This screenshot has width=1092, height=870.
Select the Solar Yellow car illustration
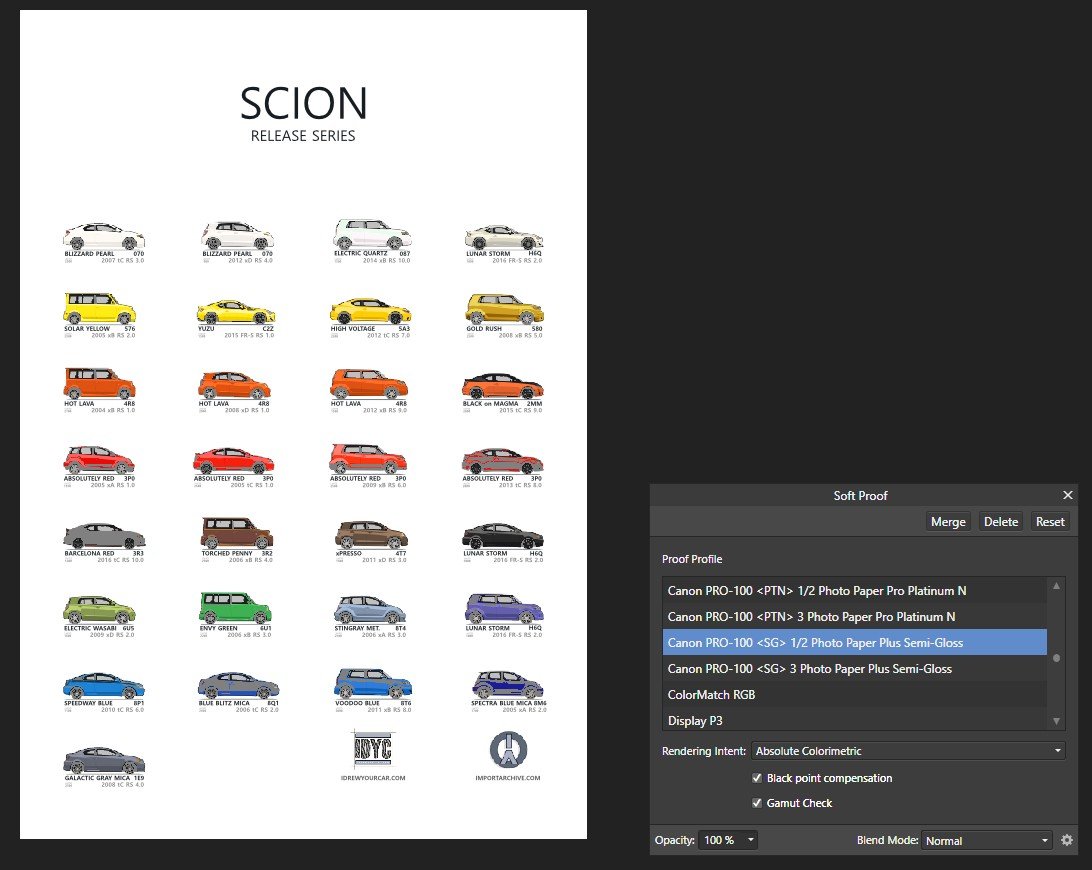(x=100, y=309)
